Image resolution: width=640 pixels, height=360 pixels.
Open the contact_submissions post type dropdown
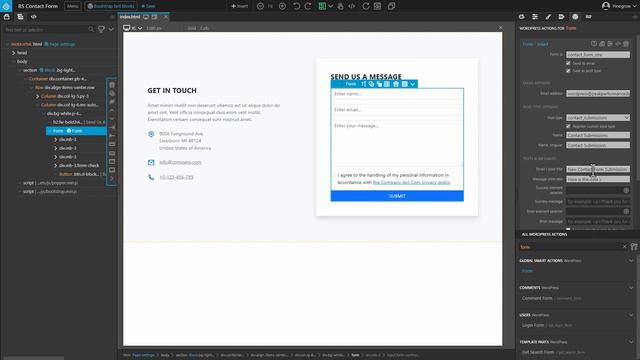[598, 118]
